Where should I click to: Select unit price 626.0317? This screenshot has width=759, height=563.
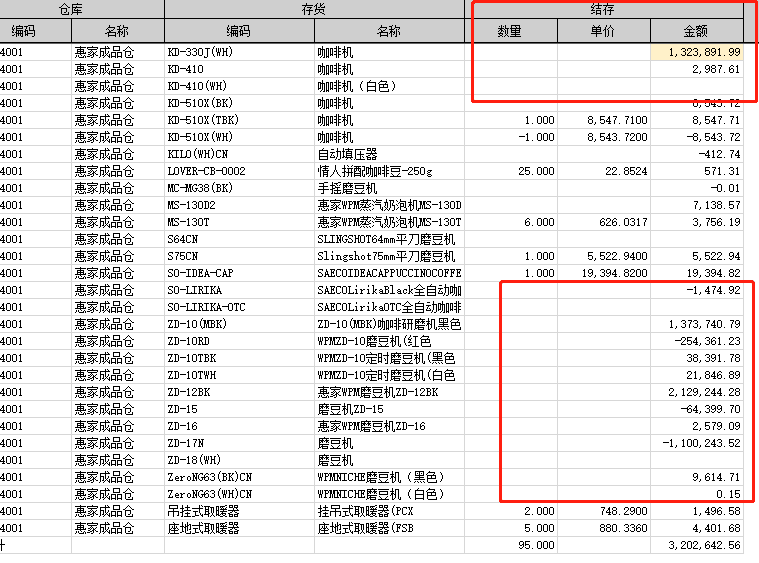(x=604, y=222)
